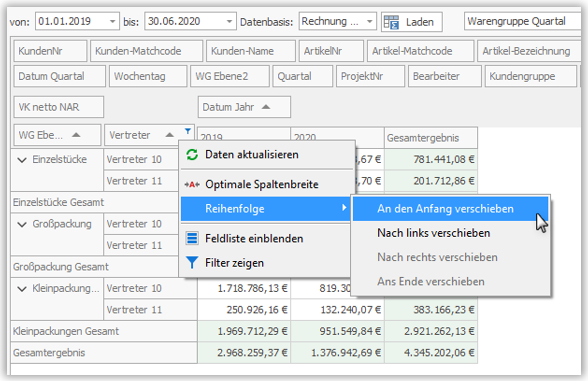The height and width of the screenshot is (381, 588).
Task: Open the von date dropdown
Action: 112,21
